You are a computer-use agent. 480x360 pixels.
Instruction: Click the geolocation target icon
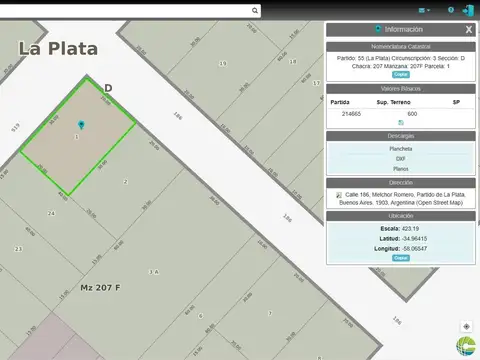[466, 327]
